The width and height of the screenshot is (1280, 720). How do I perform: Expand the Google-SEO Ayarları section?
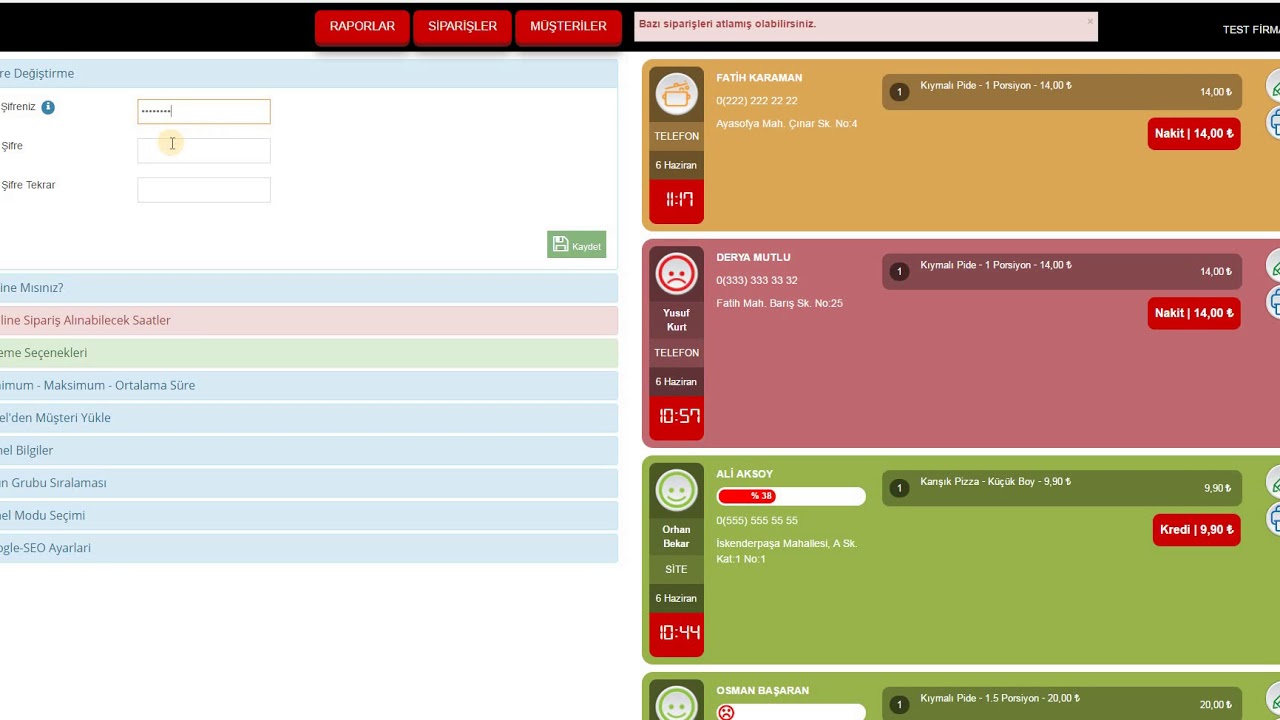pyautogui.click(x=308, y=548)
